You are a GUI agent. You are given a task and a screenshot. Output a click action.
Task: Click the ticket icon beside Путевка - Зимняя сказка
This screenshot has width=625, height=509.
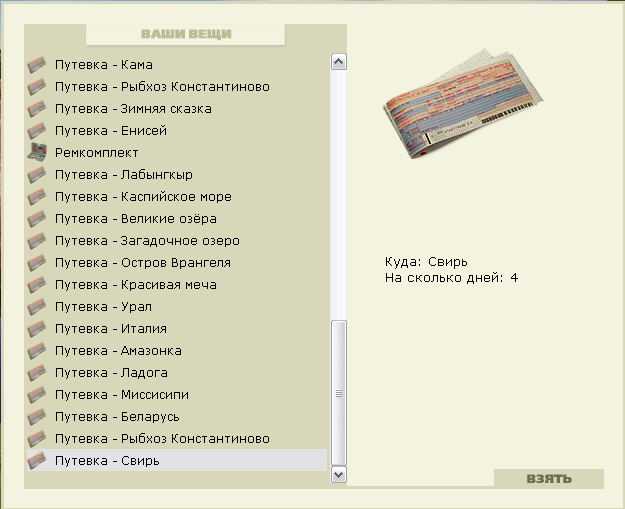click(37, 108)
